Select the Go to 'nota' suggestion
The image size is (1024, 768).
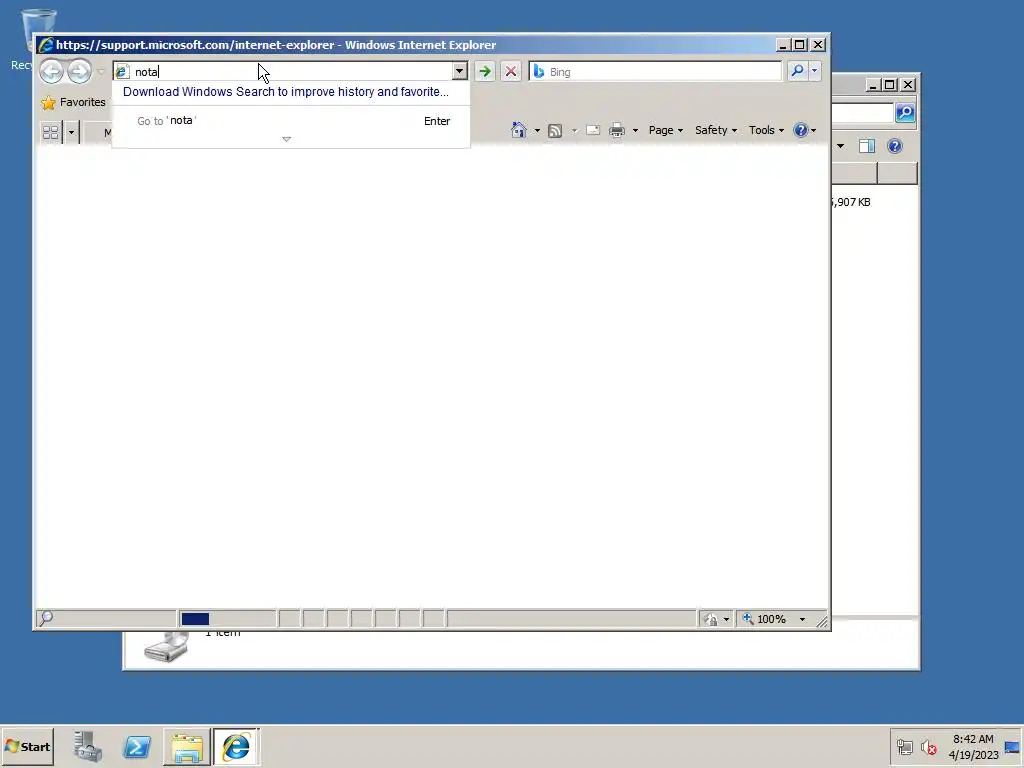(x=291, y=121)
